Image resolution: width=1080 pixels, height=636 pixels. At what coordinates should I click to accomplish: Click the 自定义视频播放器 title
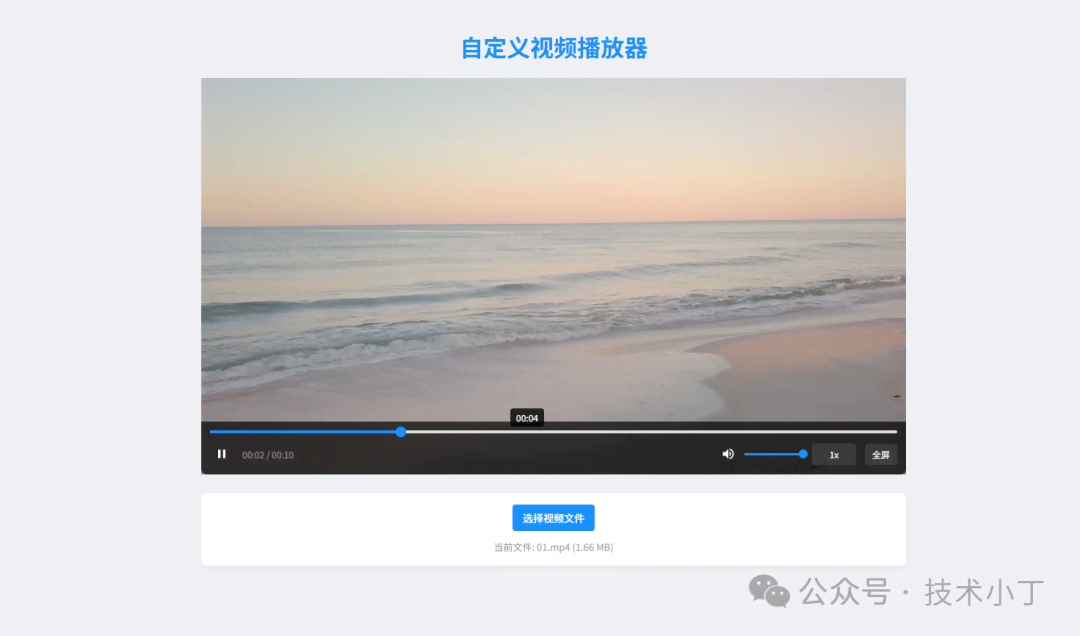[553, 48]
